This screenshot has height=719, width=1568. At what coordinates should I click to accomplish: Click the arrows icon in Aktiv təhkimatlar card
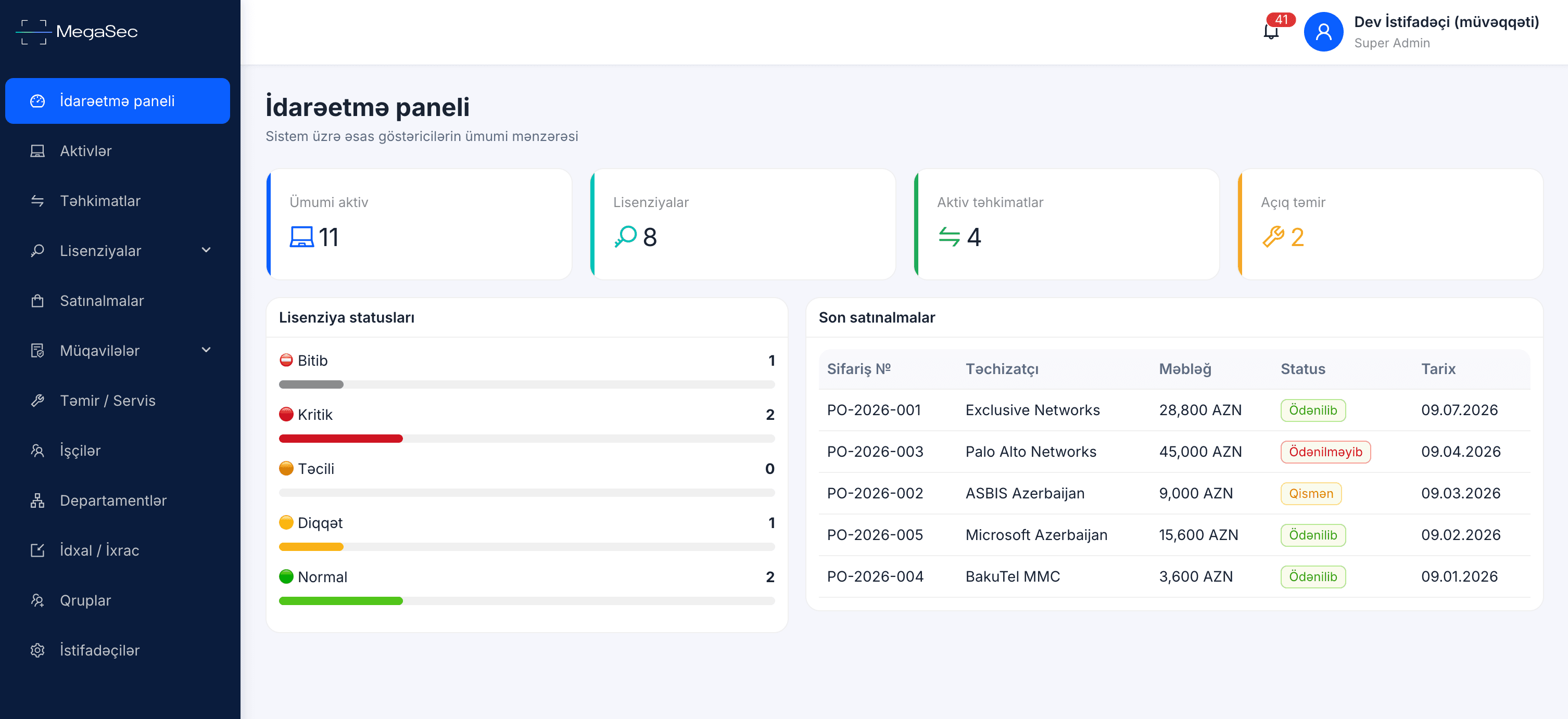click(x=949, y=237)
